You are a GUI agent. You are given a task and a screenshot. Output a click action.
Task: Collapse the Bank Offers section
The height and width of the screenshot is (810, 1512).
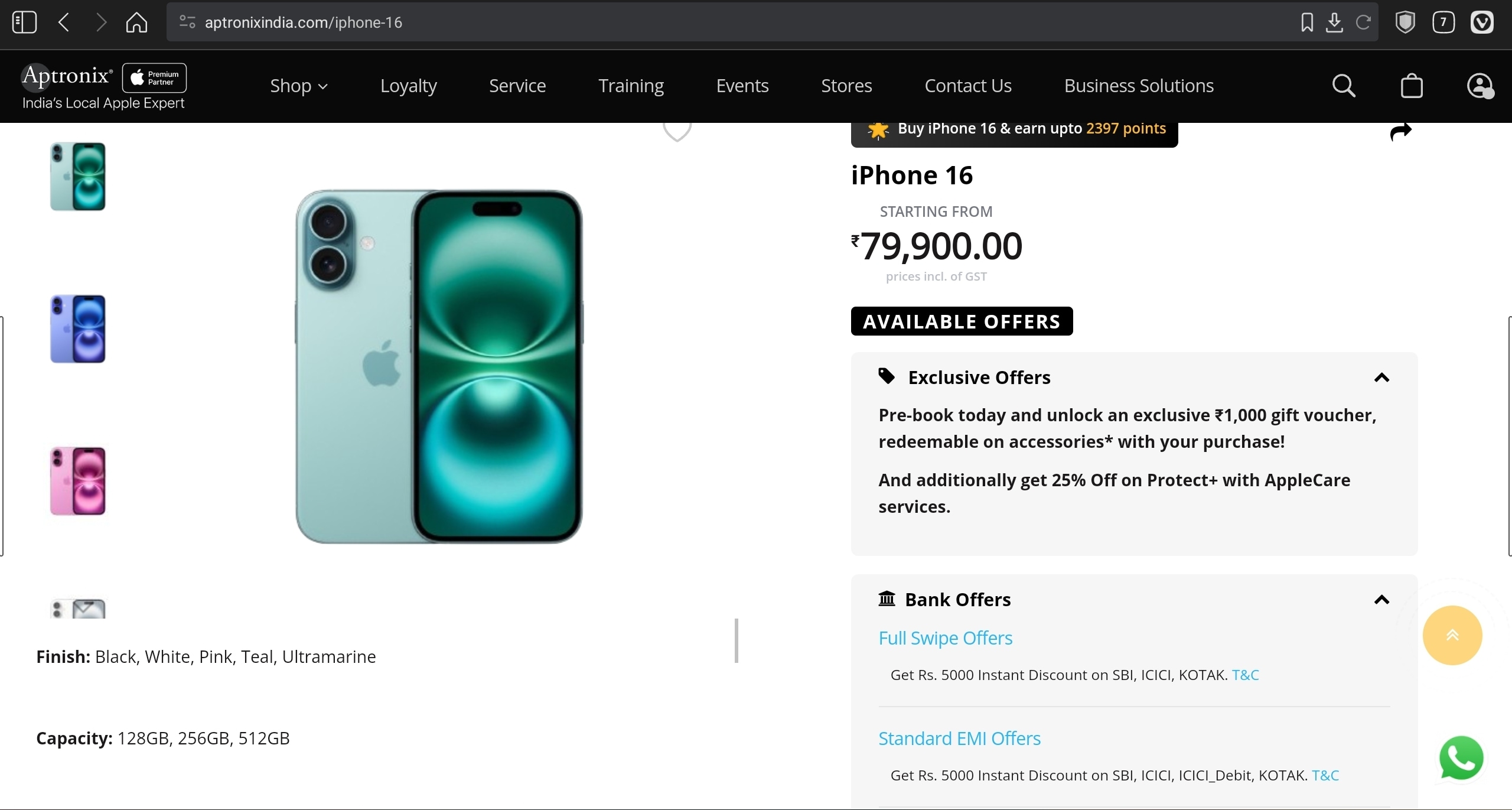[1382, 600]
